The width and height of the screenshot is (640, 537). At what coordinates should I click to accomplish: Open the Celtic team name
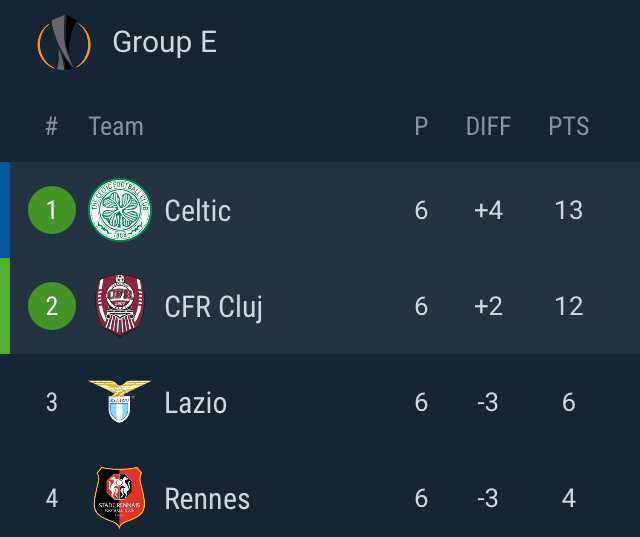(x=198, y=211)
